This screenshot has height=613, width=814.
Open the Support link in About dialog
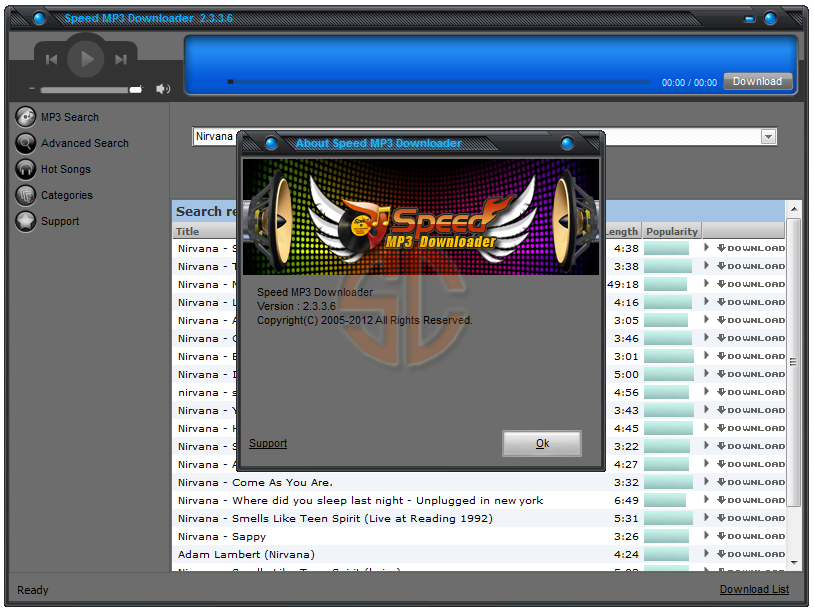point(268,443)
